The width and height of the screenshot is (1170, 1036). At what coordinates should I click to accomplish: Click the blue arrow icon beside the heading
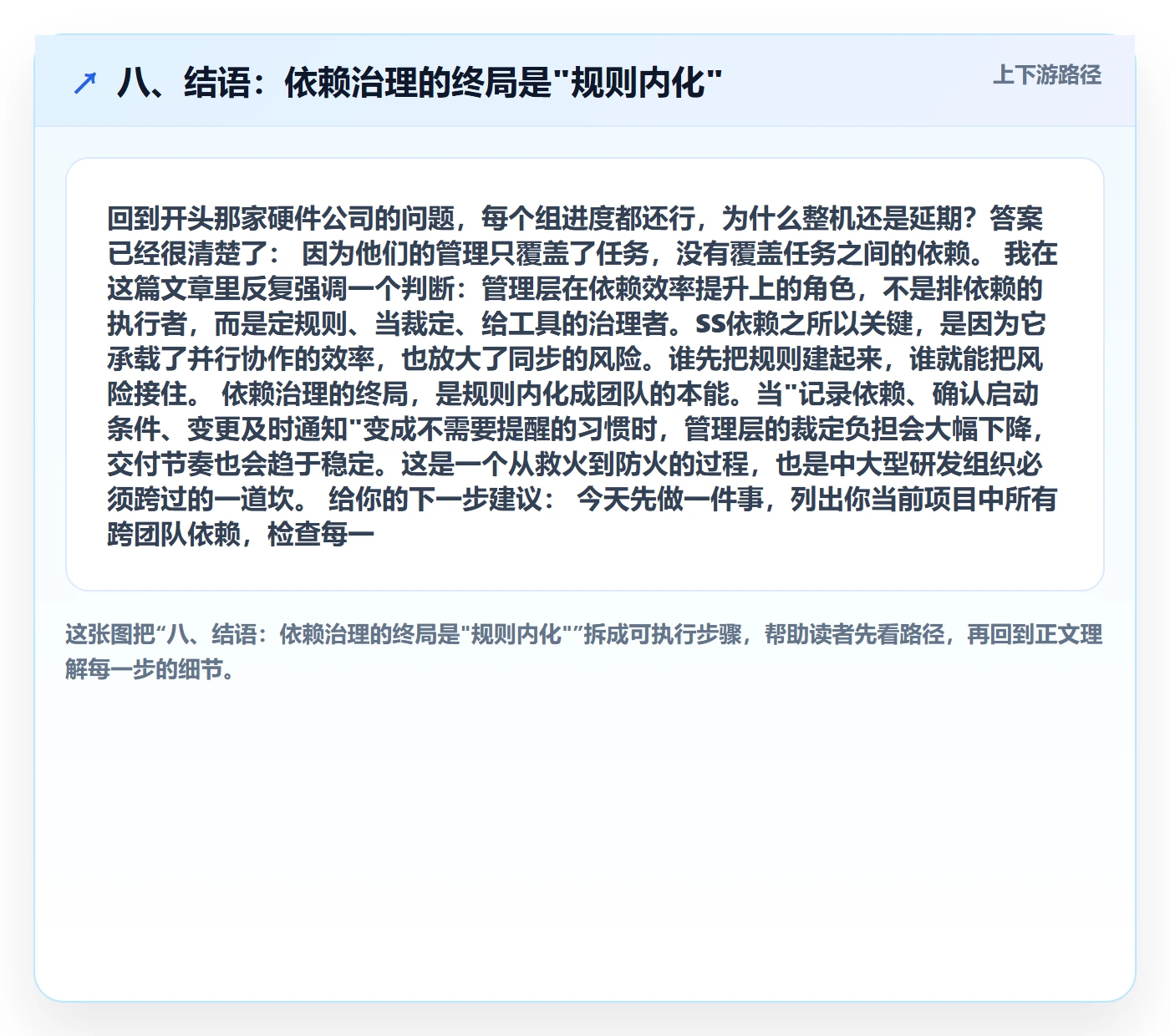(x=85, y=83)
